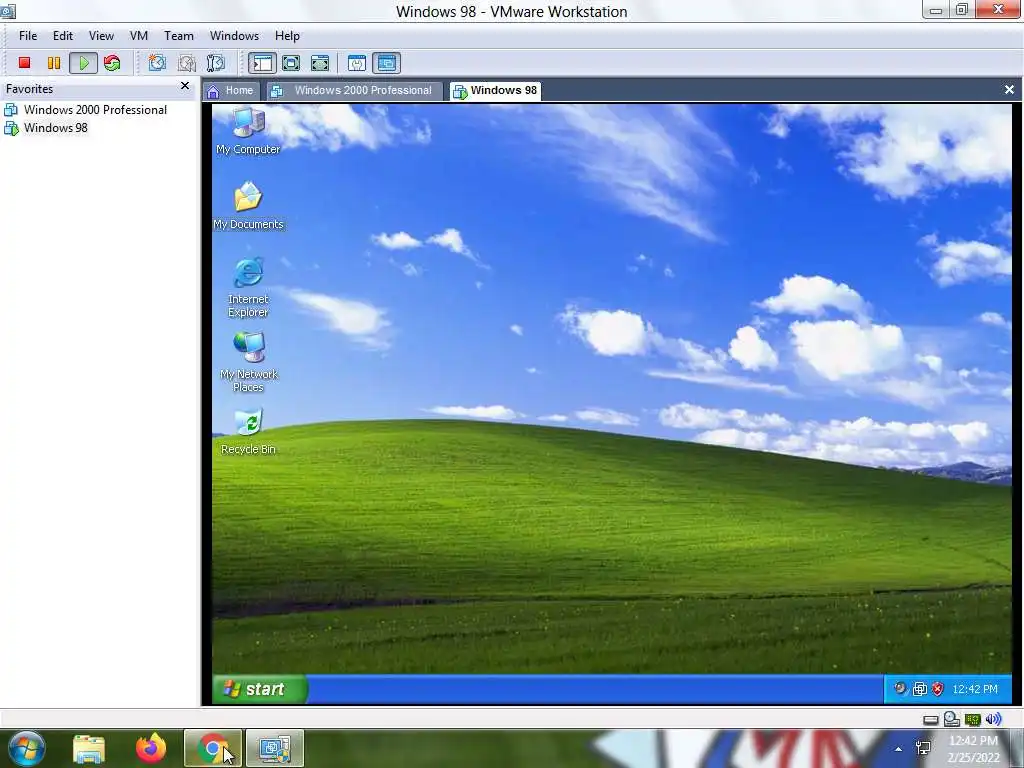Screen dimensions: 1024x768
Task: Click the My Documents desktop icon
Action: pyautogui.click(x=248, y=206)
